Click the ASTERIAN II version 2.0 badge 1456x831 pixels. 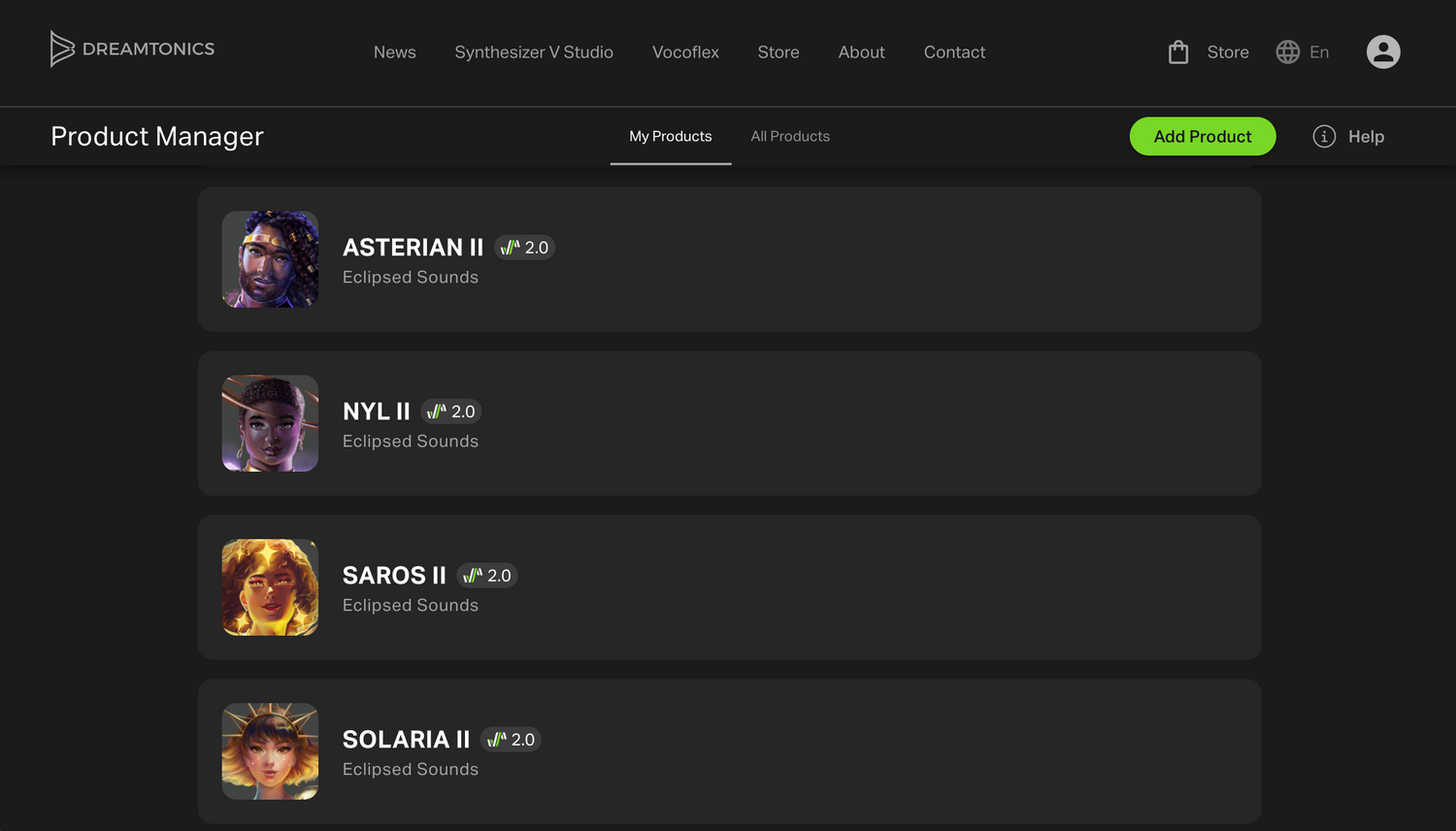point(525,248)
